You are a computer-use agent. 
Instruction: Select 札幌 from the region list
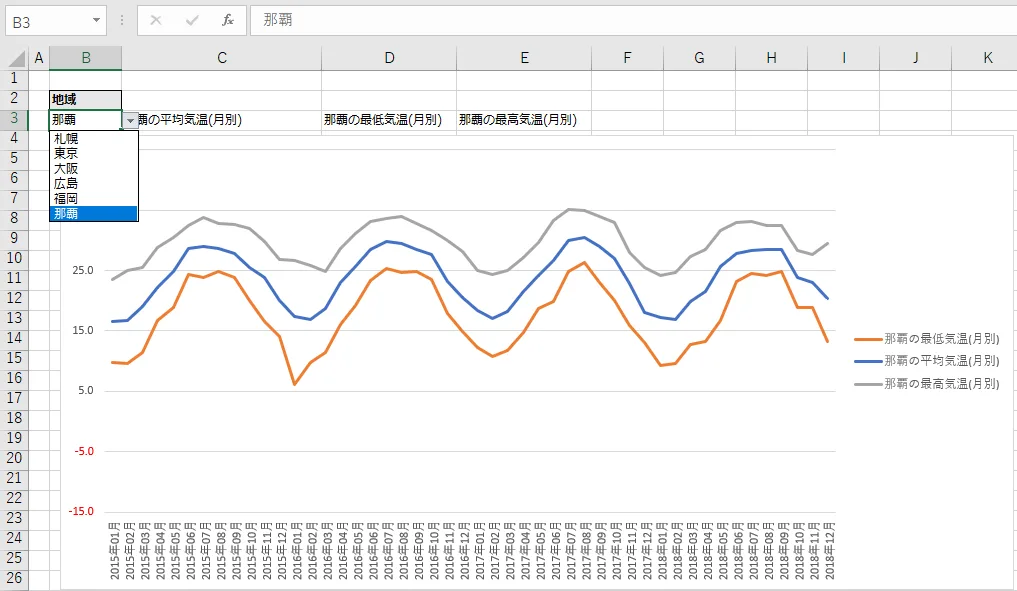(x=66, y=139)
